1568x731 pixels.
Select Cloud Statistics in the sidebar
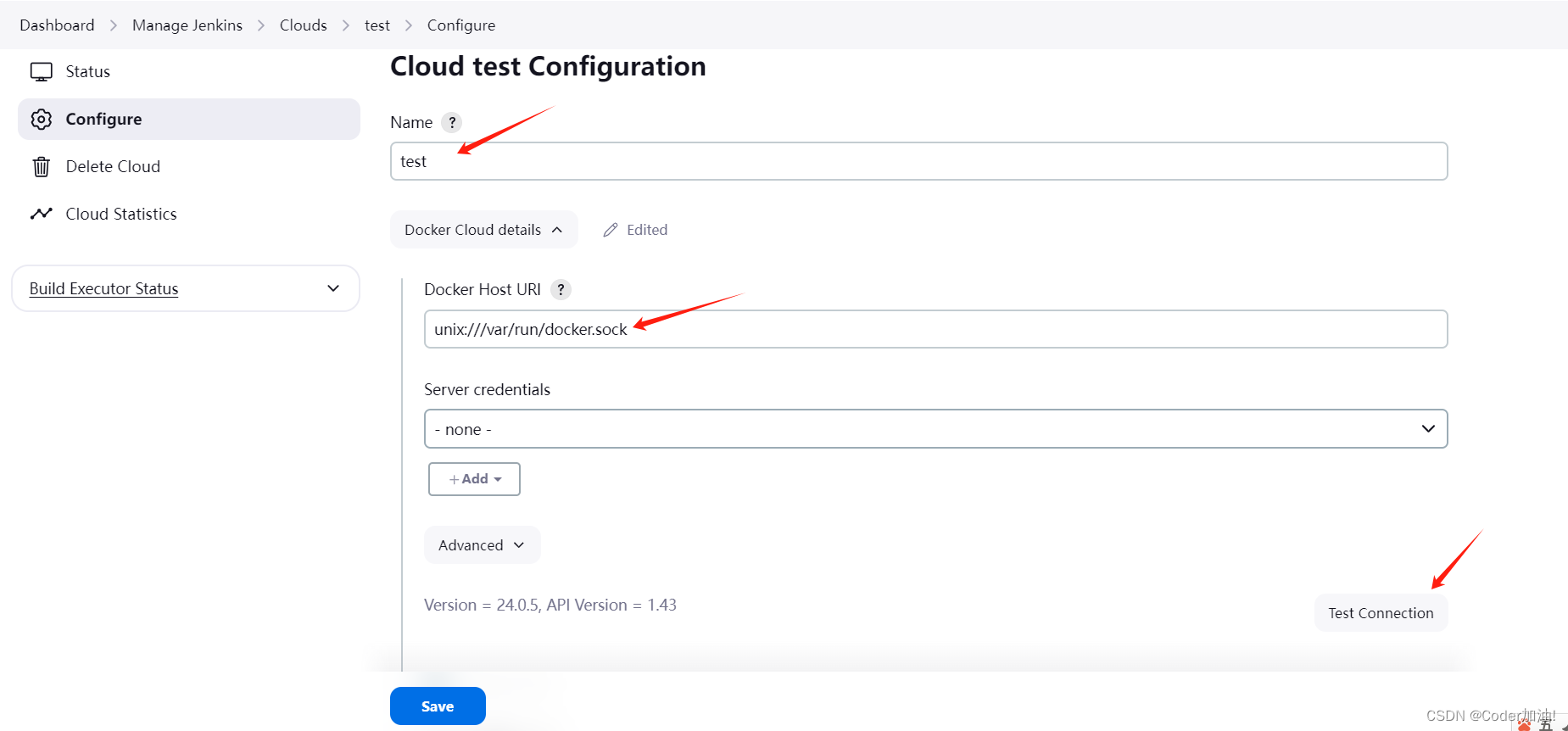coord(121,215)
